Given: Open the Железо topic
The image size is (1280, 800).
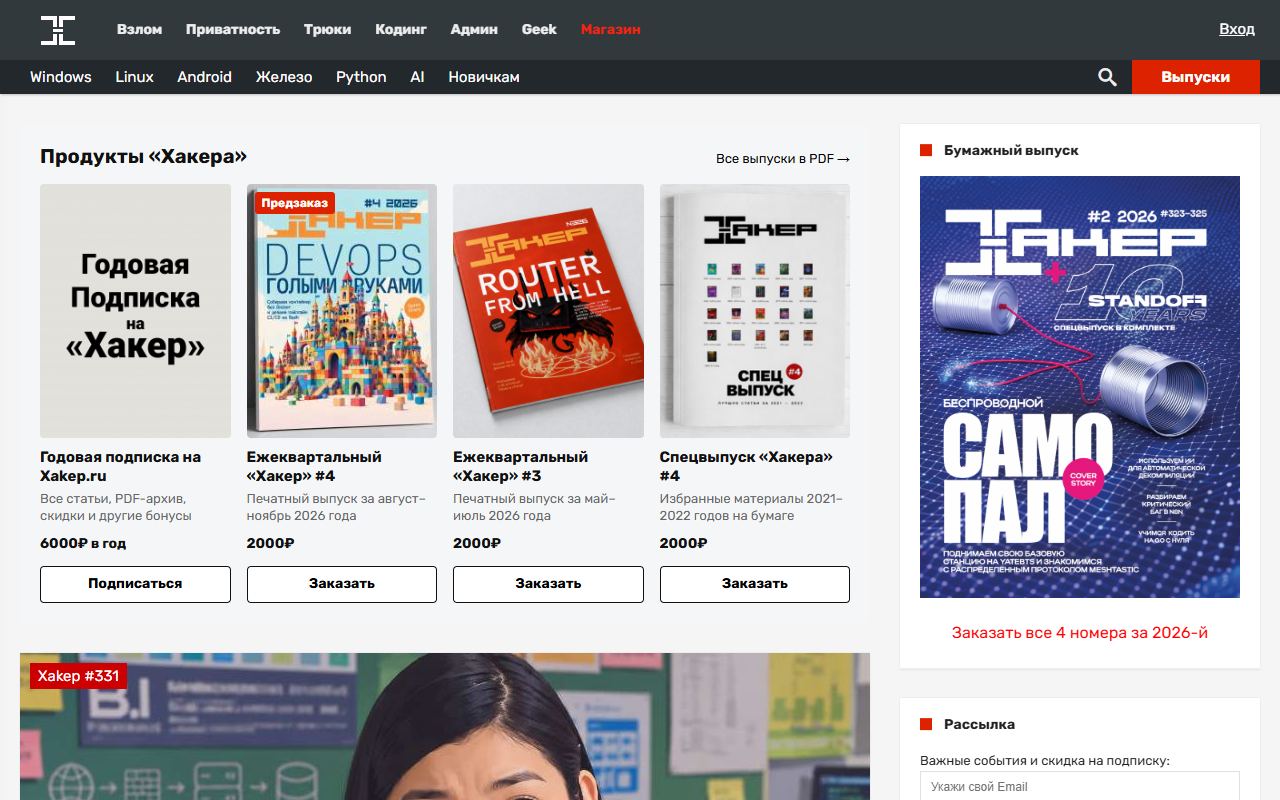Looking at the screenshot, I should [284, 77].
